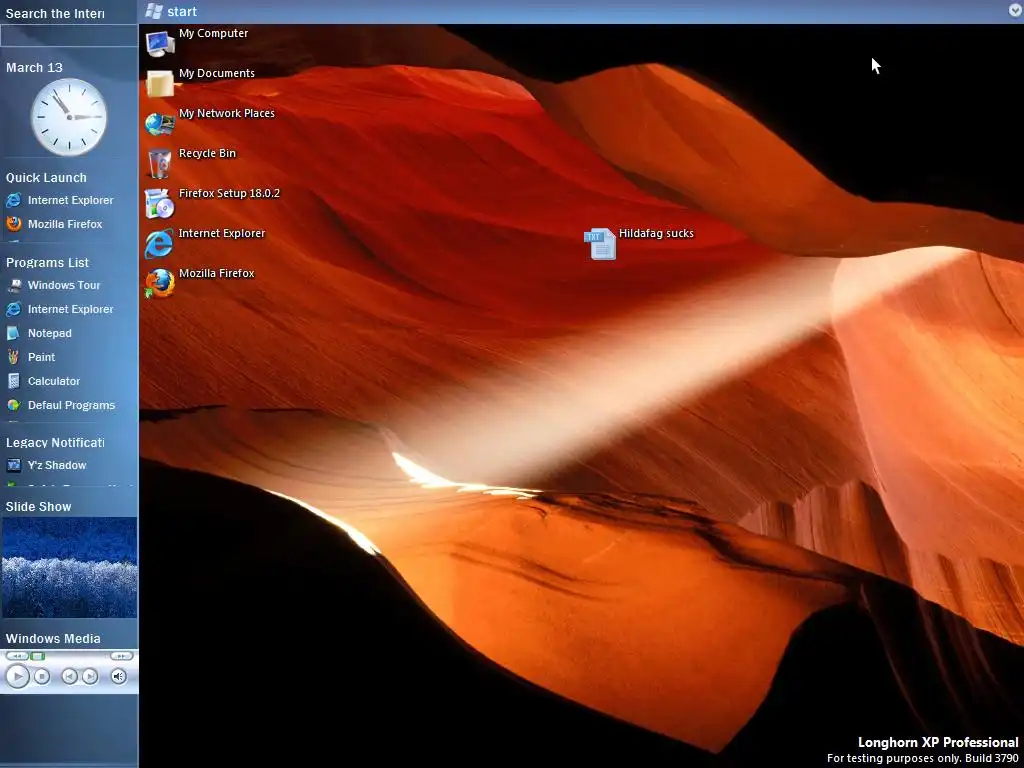Expand the top-right chevron arrow of taskbar
This screenshot has width=1024, height=768.
1015,10
